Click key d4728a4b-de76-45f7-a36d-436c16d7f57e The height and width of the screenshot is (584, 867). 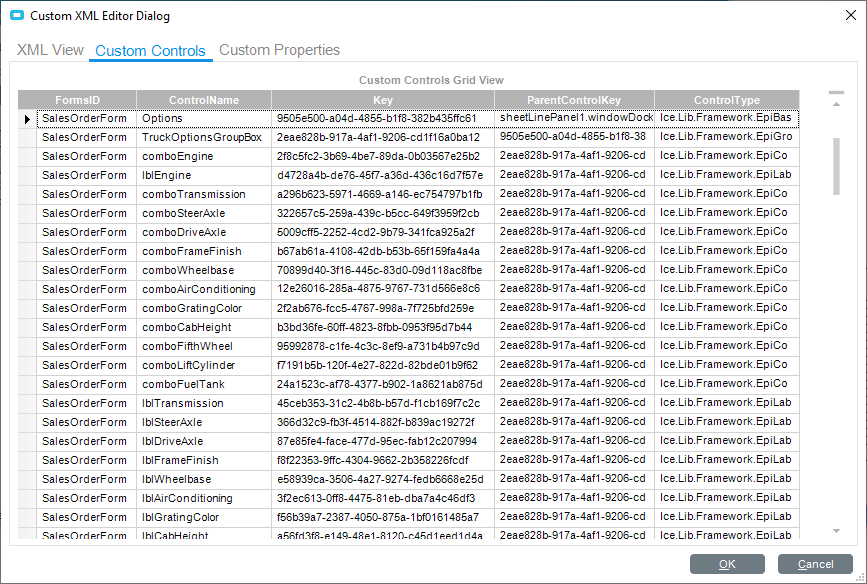coord(383,175)
